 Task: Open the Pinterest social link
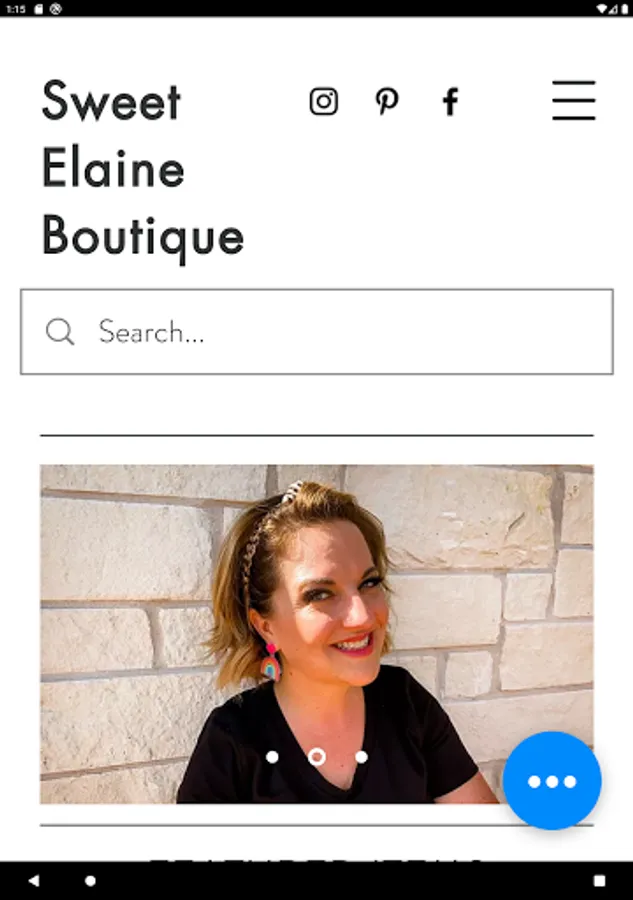387,102
